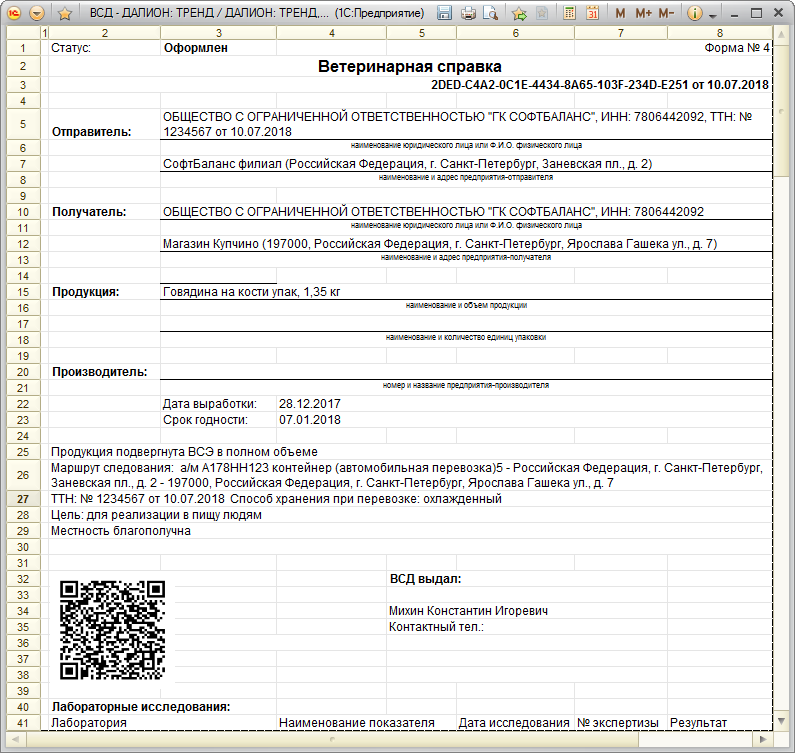
Task: Click the status value 'Оформлен'
Action: [x=196, y=48]
